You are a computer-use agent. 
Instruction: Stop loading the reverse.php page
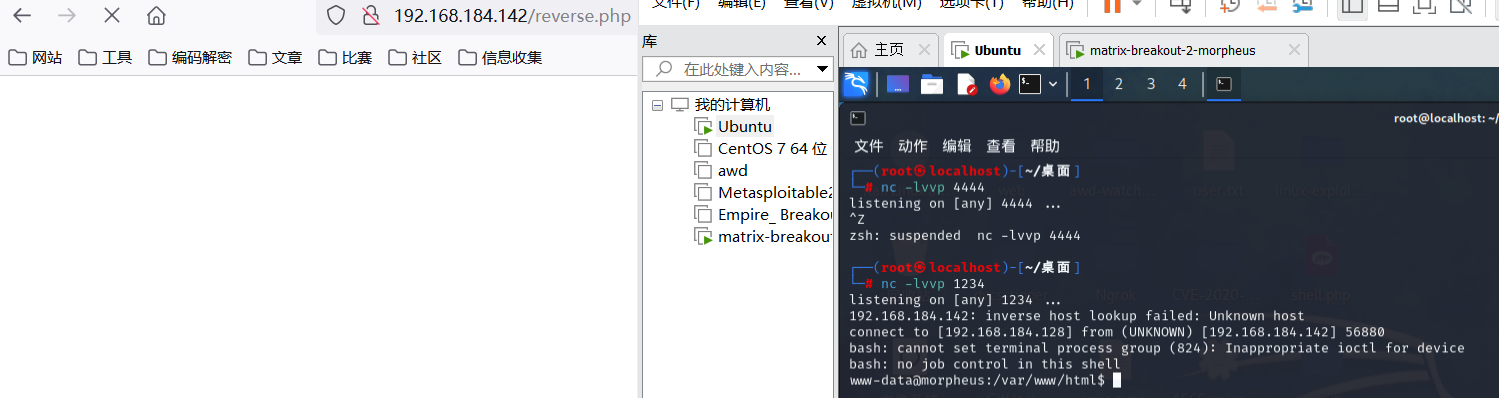112,16
